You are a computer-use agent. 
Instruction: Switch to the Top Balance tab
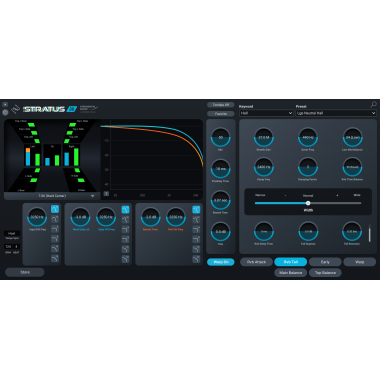point(325,273)
